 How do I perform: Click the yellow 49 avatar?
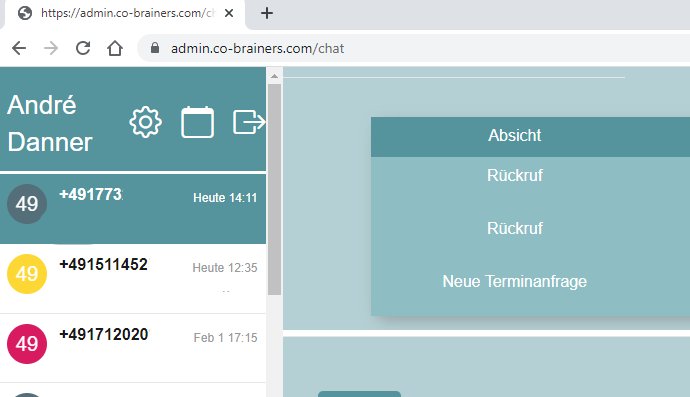[27, 274]
